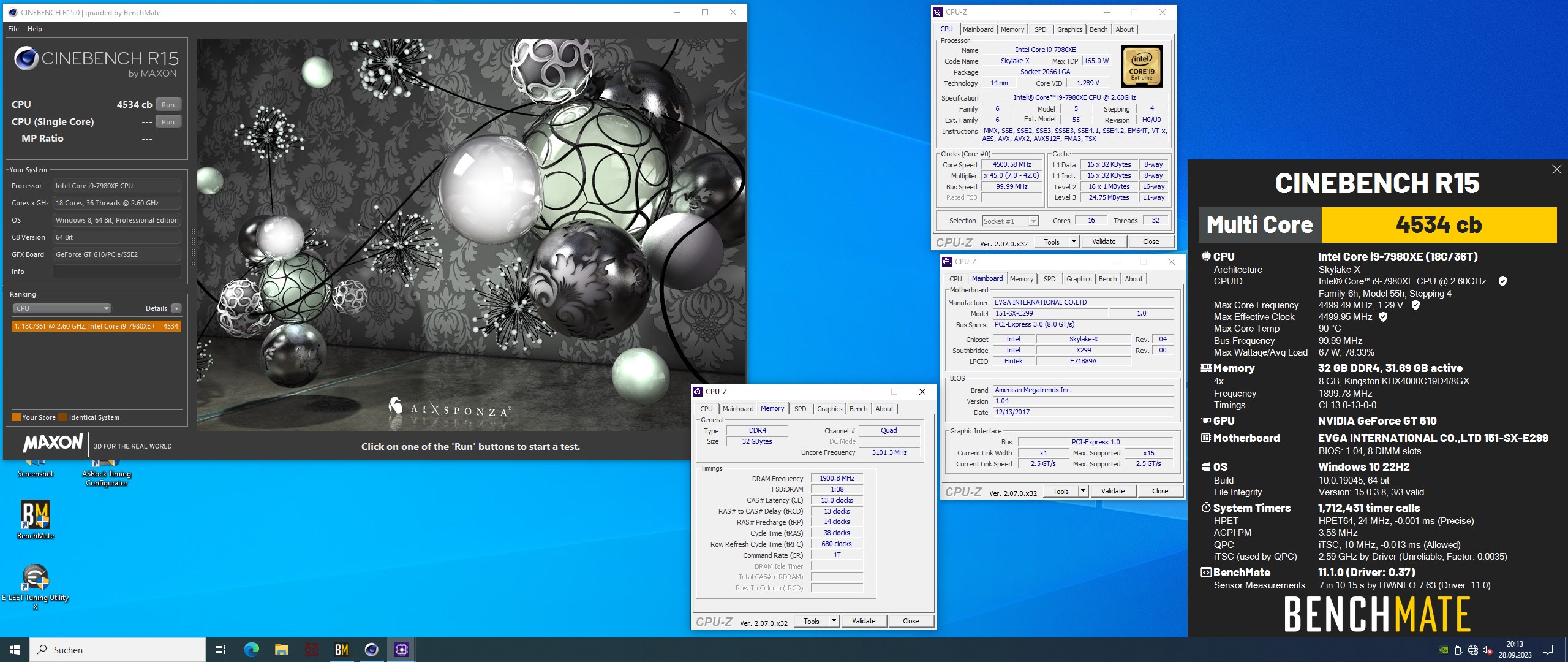Click the Max Core Frequency verified shield
The image size is (1568, 662).
coord(1415,305)
